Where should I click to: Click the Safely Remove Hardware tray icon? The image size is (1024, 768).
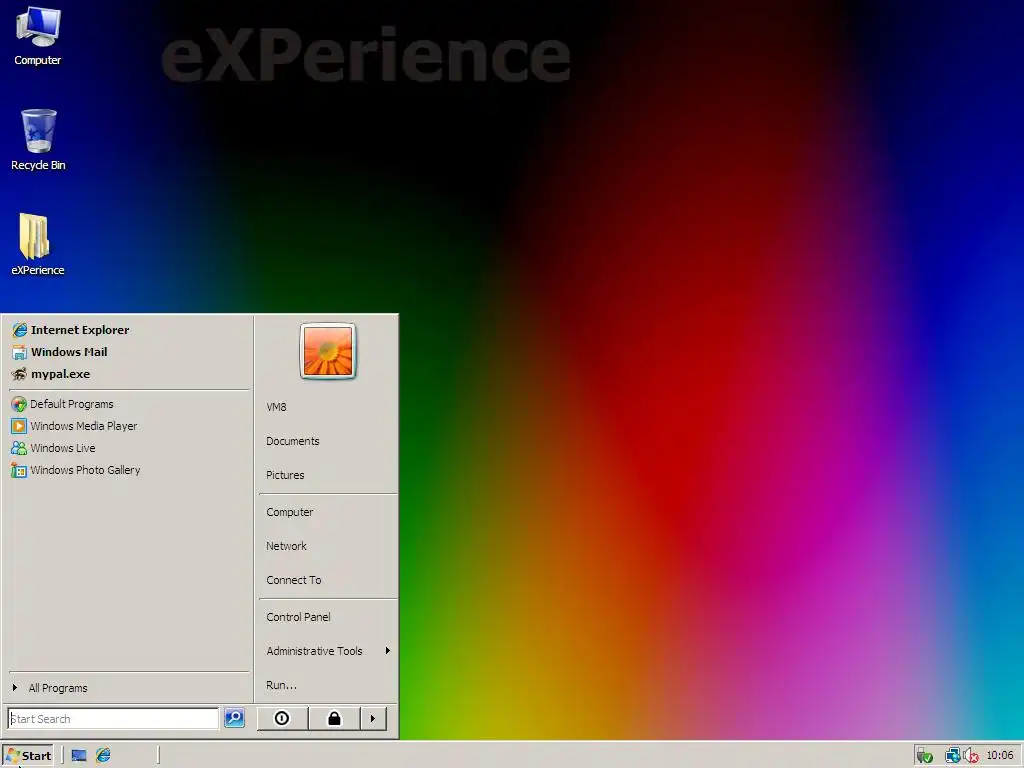(x=924, y=756)
